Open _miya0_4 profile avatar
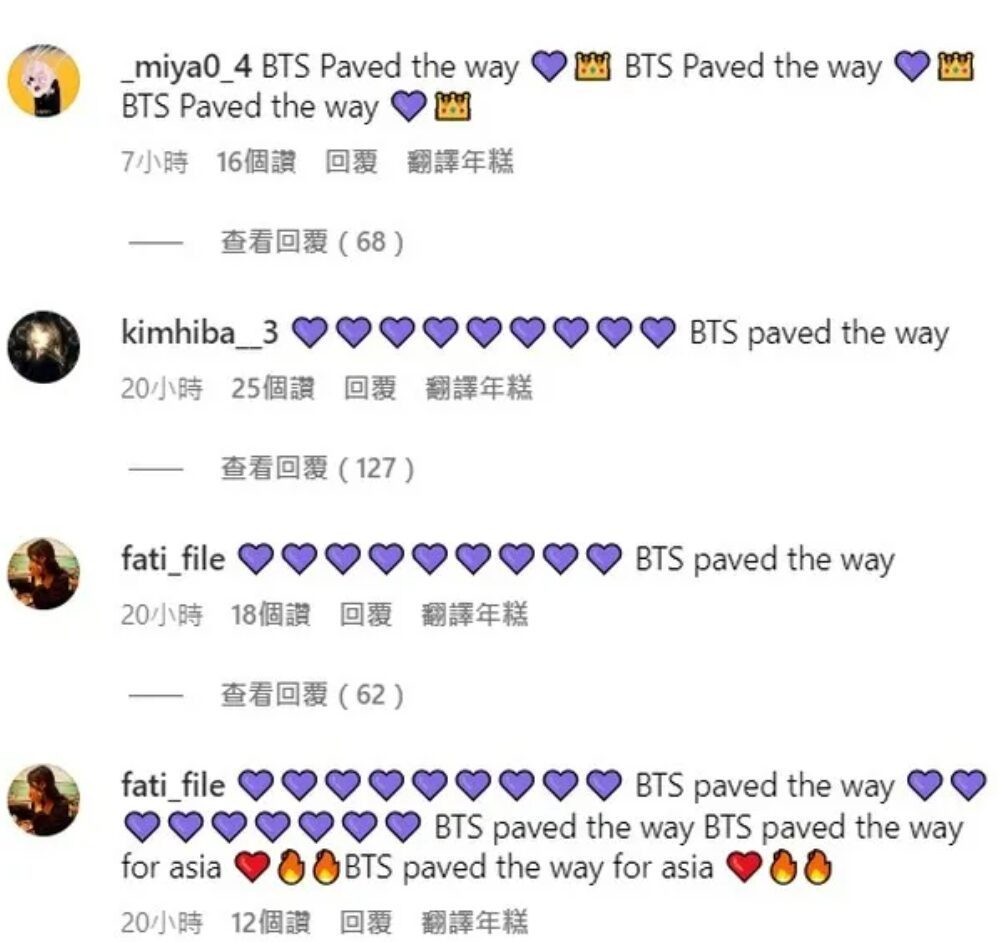This screenshot has width=998, height=942. pos(43,80)
